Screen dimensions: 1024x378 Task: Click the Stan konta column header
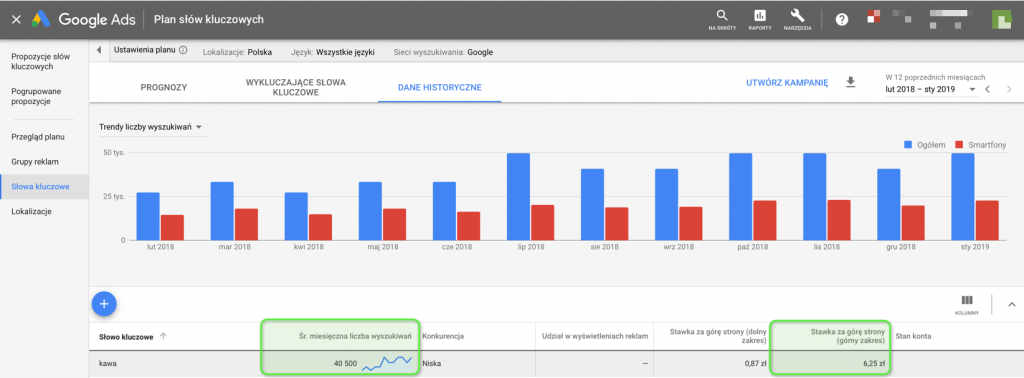tap(913, 336)
